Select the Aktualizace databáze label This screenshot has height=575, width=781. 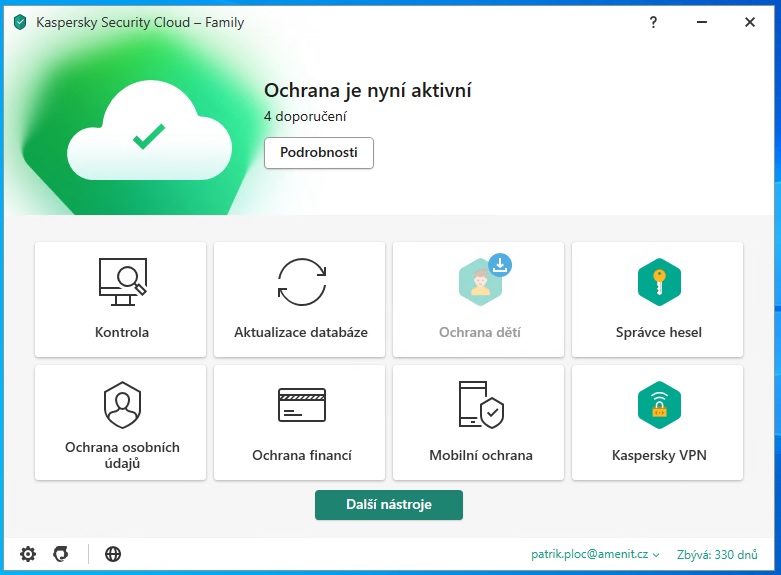point(301,332)
